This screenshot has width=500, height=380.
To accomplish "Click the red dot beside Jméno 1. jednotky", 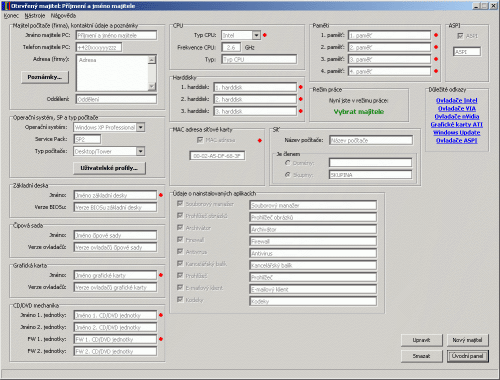I will [161, 315].
